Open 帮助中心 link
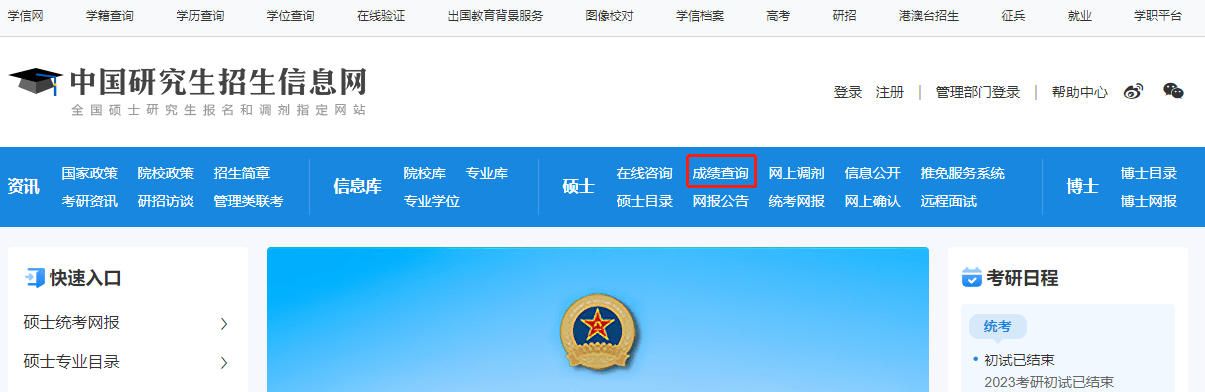This screenshot has width=1205, height=392. coord(1079,92)
